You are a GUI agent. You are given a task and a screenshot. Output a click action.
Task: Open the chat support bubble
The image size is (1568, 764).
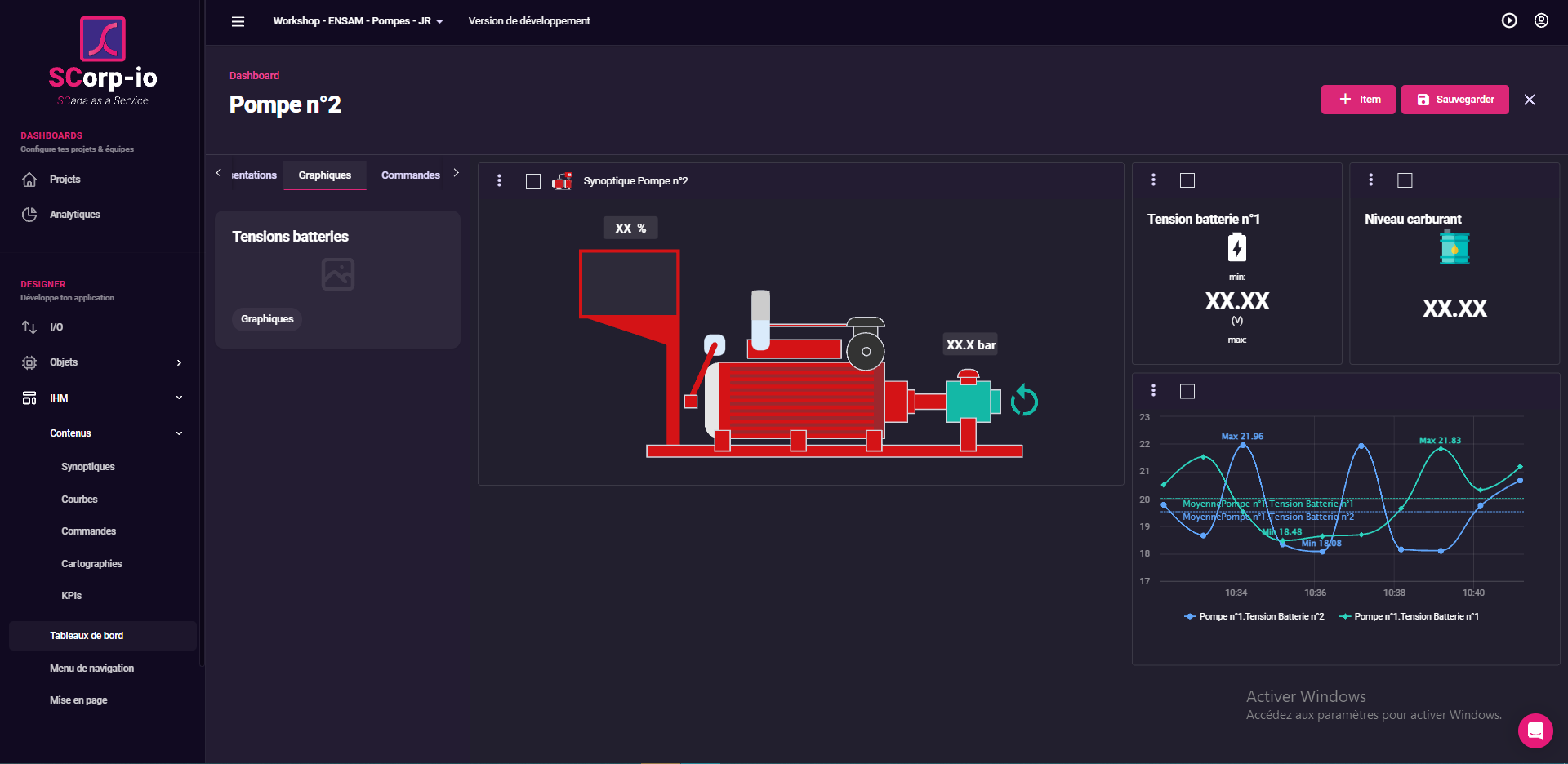1535,731
